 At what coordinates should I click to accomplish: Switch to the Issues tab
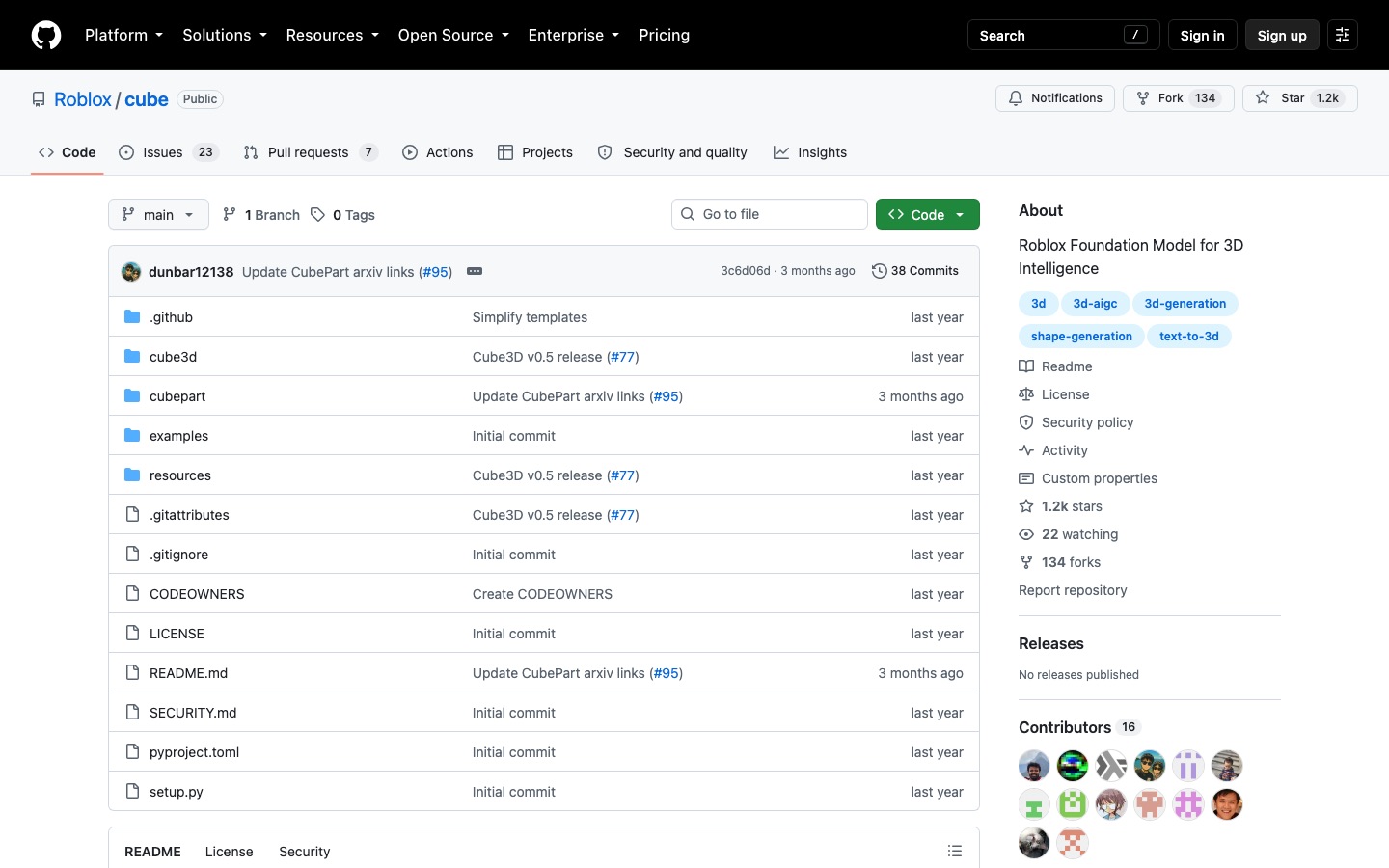point(169,152)
